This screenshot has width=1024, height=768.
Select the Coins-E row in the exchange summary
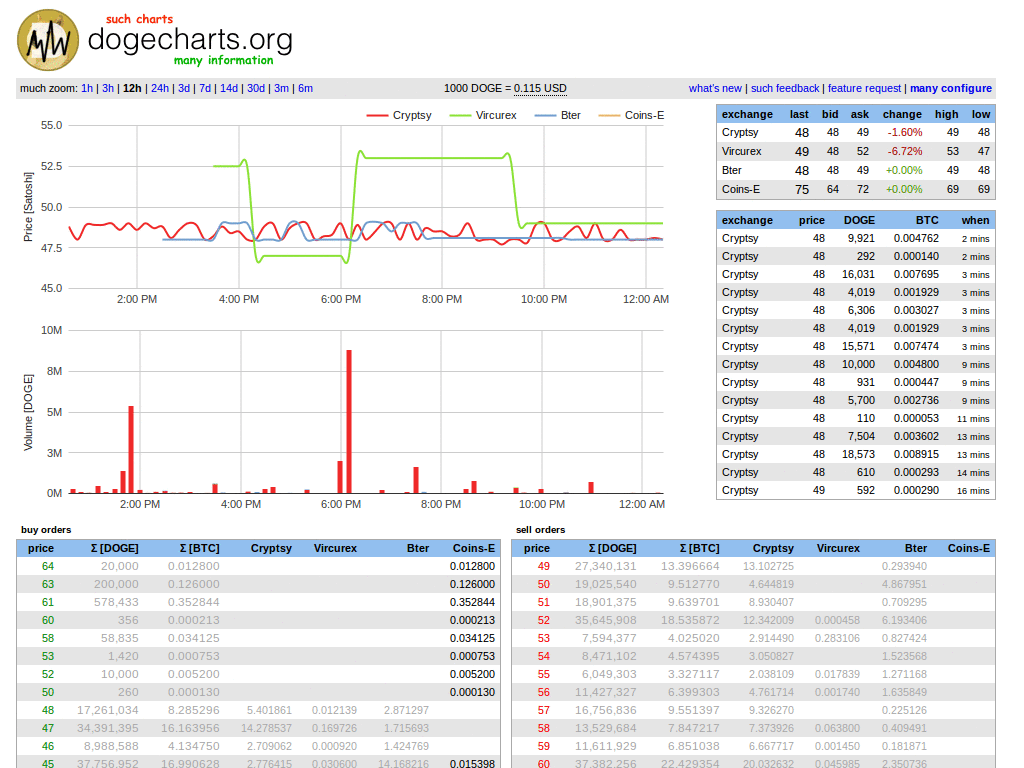click(x=856, y=189)
